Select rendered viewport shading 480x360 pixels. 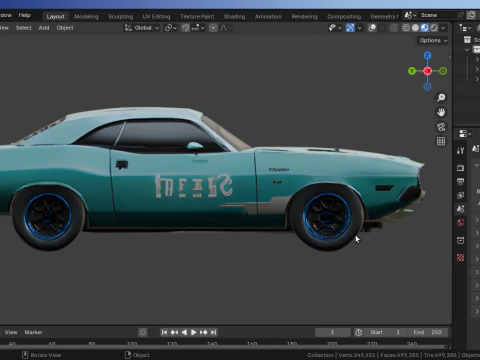point(434,28)
